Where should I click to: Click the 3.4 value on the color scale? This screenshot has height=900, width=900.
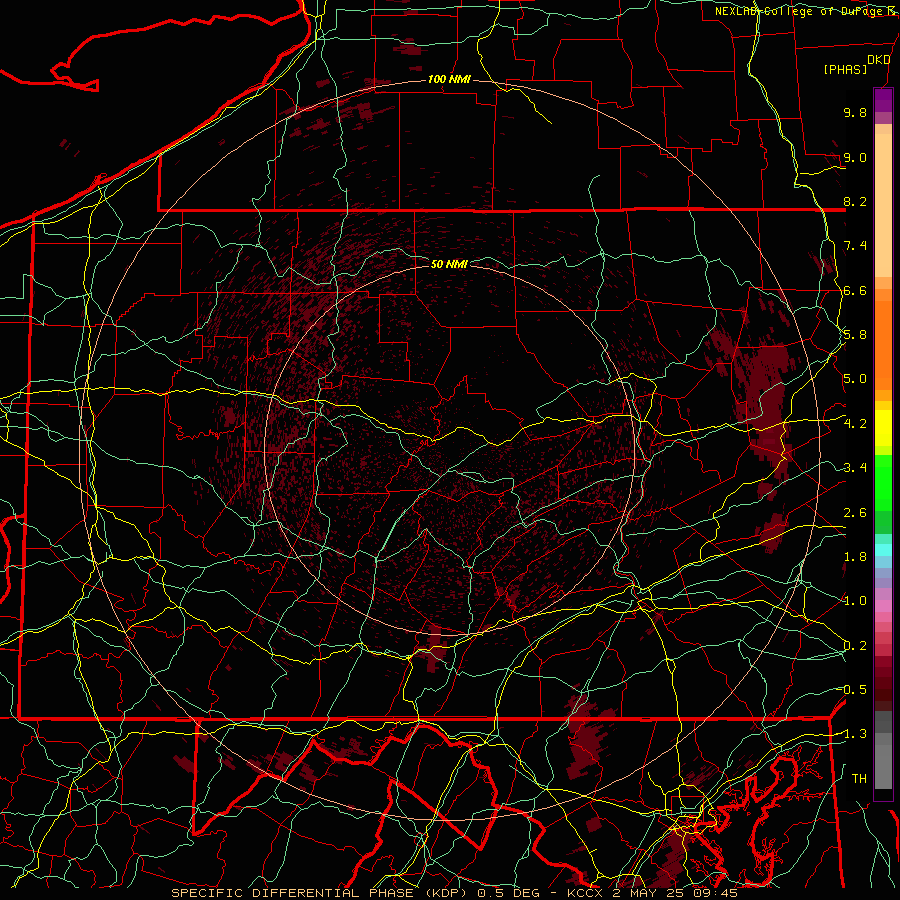tap(855, 468)
